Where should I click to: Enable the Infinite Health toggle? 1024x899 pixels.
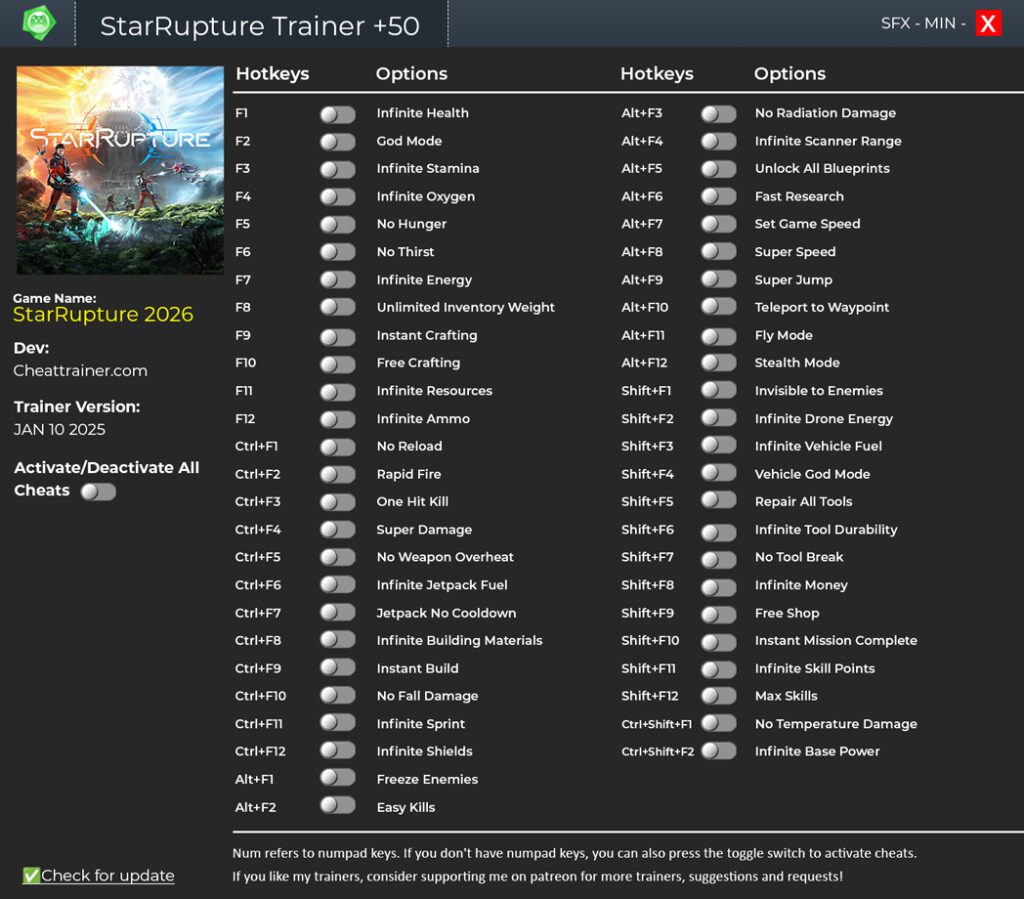tap(338, 114)
